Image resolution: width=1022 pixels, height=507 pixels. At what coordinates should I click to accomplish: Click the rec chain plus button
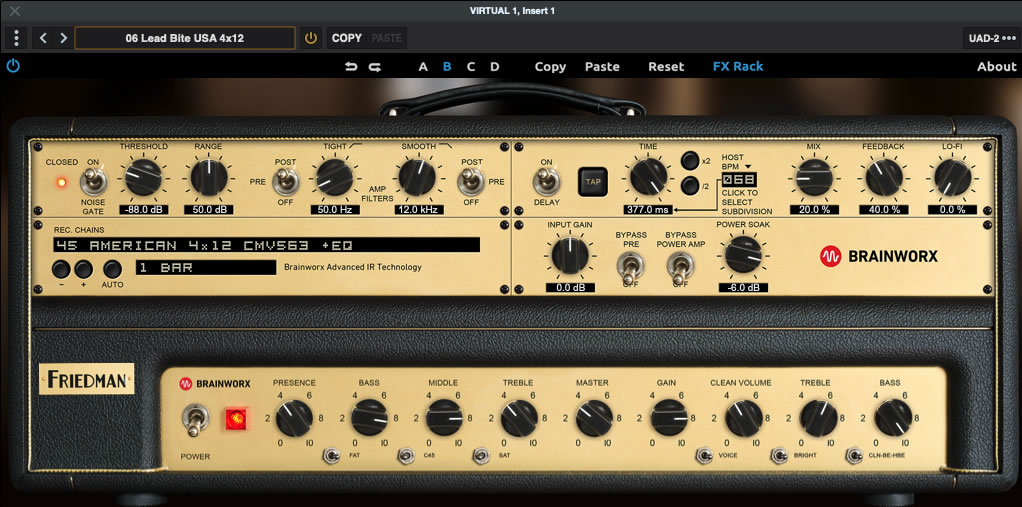pos(83,269)
